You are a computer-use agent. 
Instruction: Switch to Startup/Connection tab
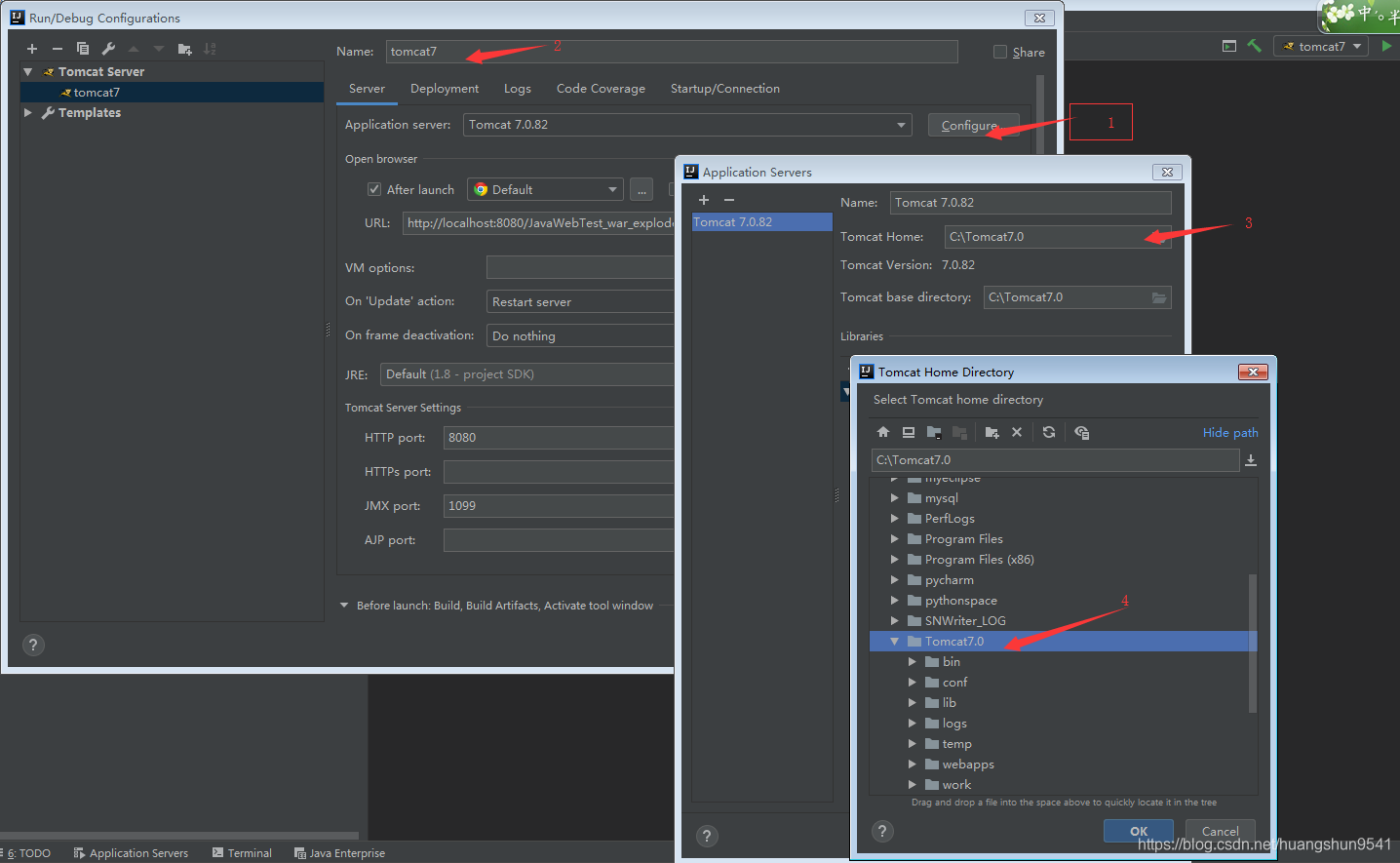(x=725, y=89)
